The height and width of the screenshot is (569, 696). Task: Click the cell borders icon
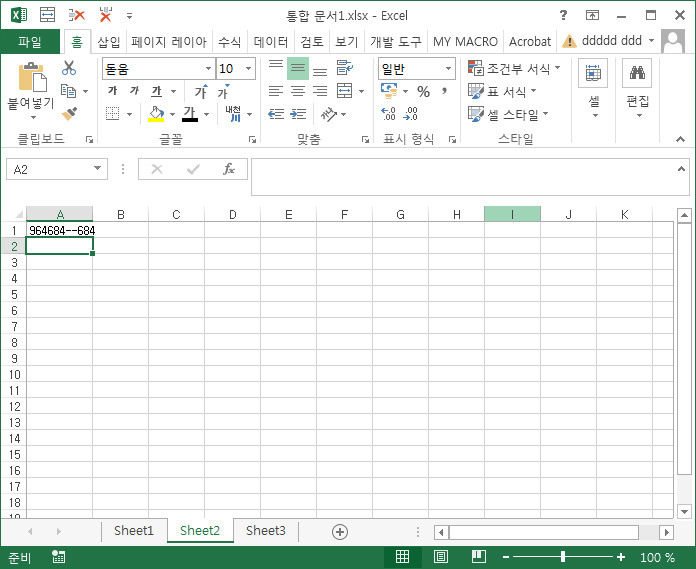click(x=112, y=114)
